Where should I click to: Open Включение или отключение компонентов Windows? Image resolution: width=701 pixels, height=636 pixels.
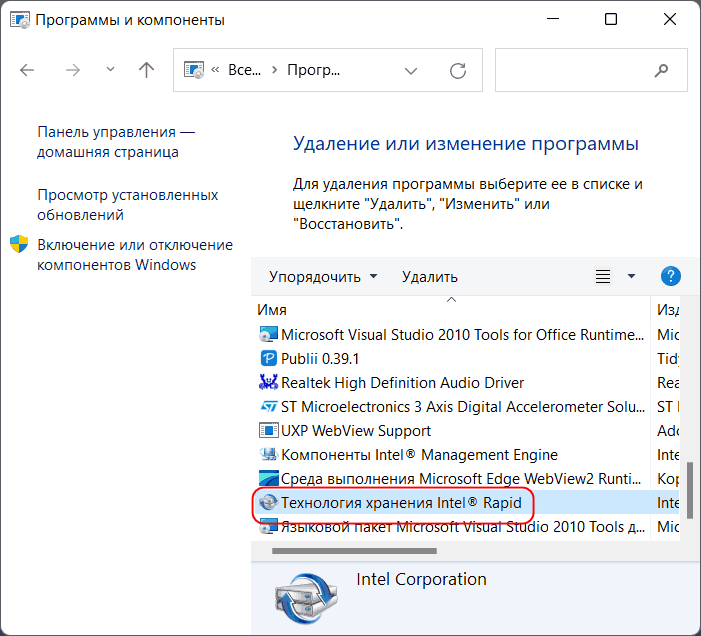135,255
